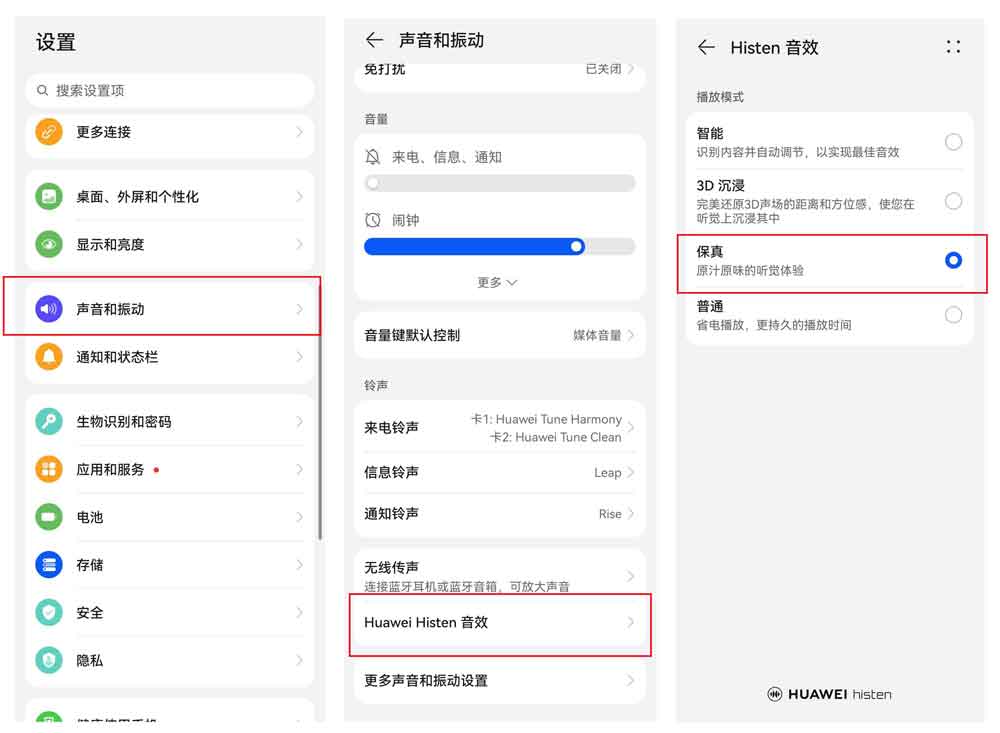Open 存储 settings entry
The width and height of the screenshot is (1000, 733).
[170, 565]
